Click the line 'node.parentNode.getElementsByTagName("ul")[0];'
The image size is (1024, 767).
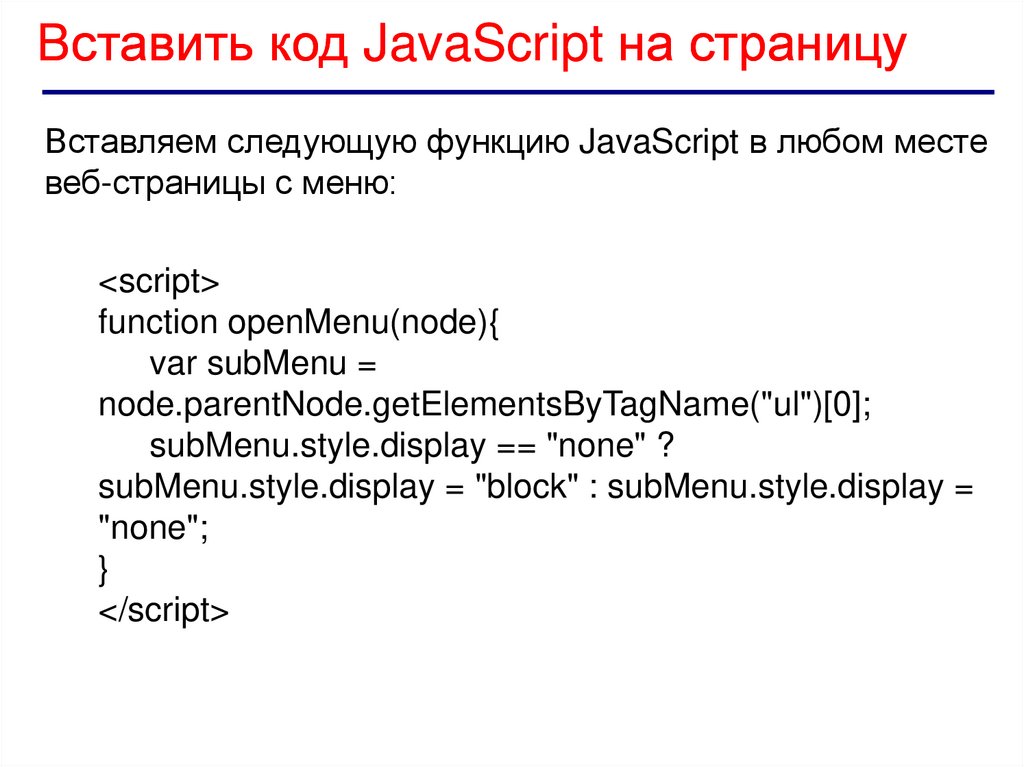(x=485, y=406)
